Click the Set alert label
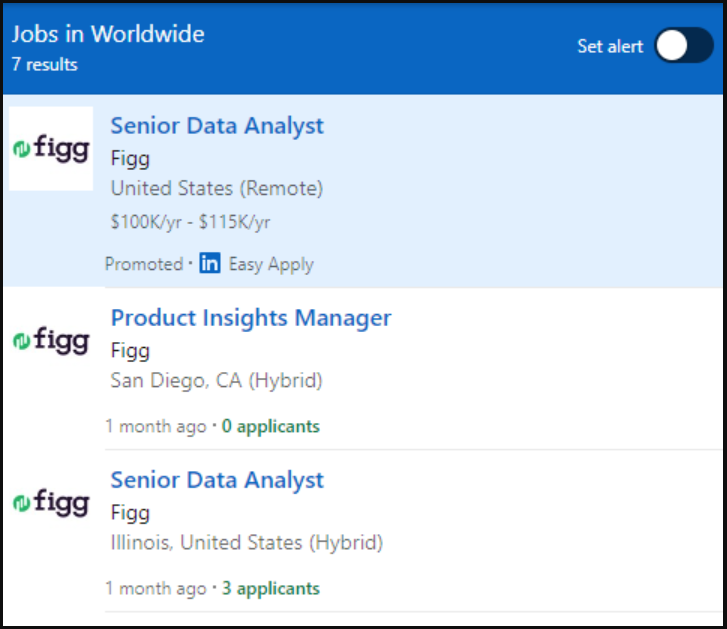The height and width of the screenshot is (629, 727). (610, 46)
